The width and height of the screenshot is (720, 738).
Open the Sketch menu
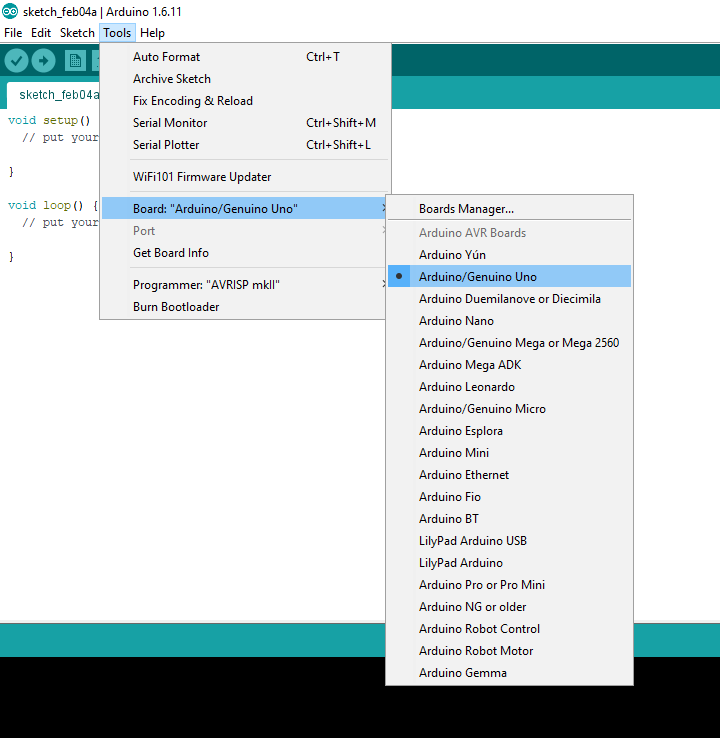click(77, 33)
